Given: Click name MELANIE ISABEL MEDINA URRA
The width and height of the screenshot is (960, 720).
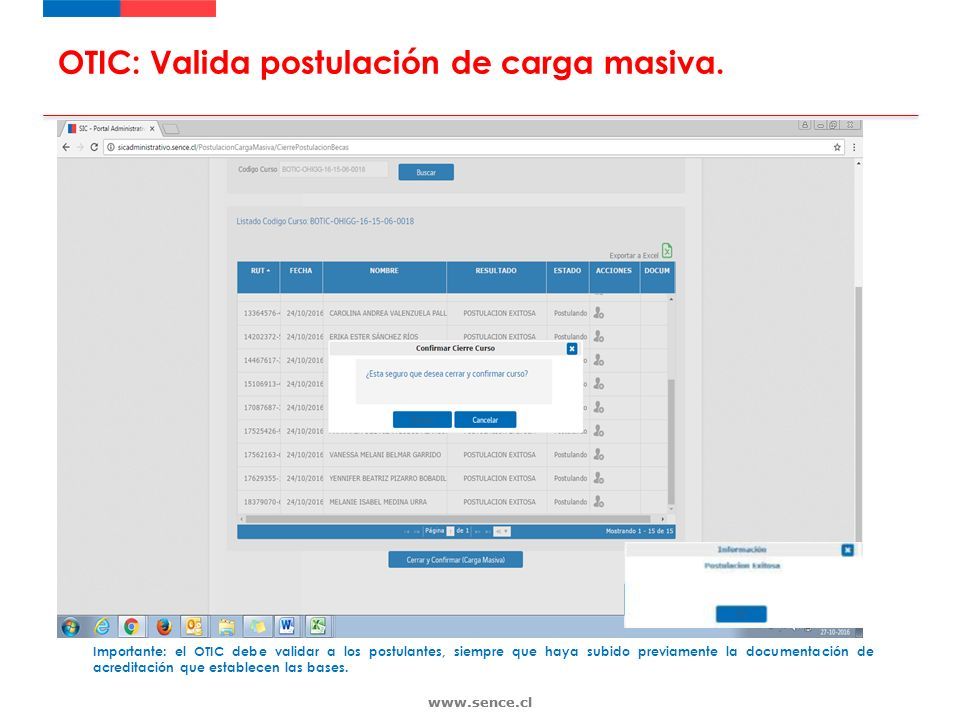Looking at the screenshot, I should 378,502.
